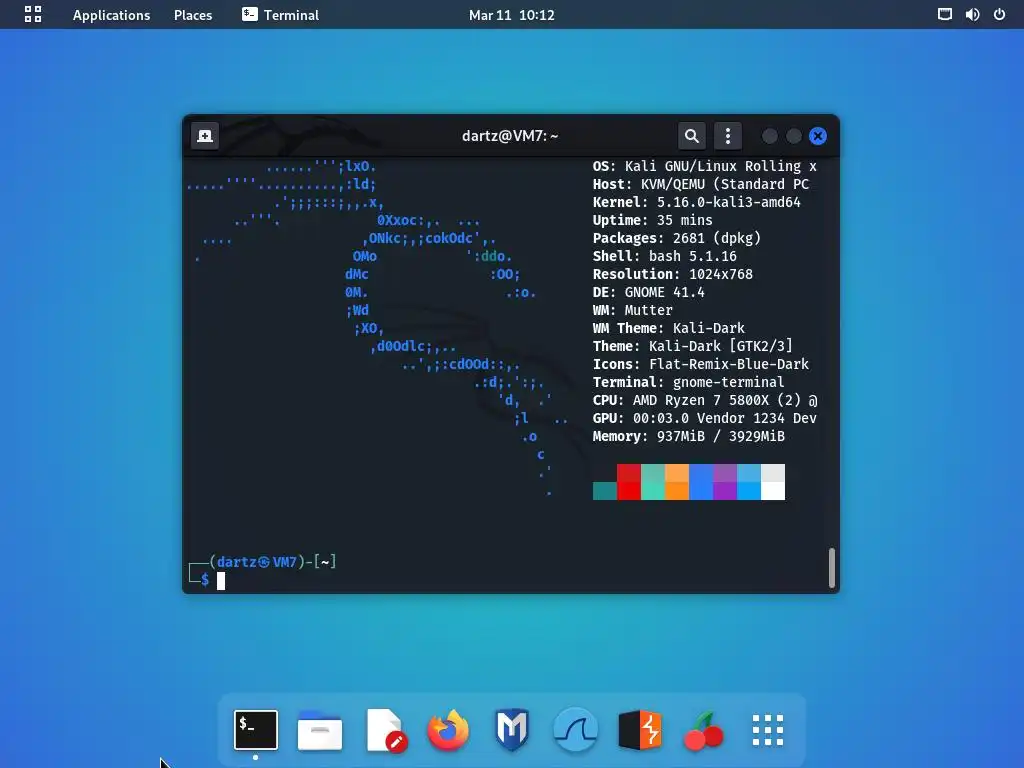The image size is (1024, 768).
Task: Launch CherryTree from the dock
Action: [x=703, y=731]
